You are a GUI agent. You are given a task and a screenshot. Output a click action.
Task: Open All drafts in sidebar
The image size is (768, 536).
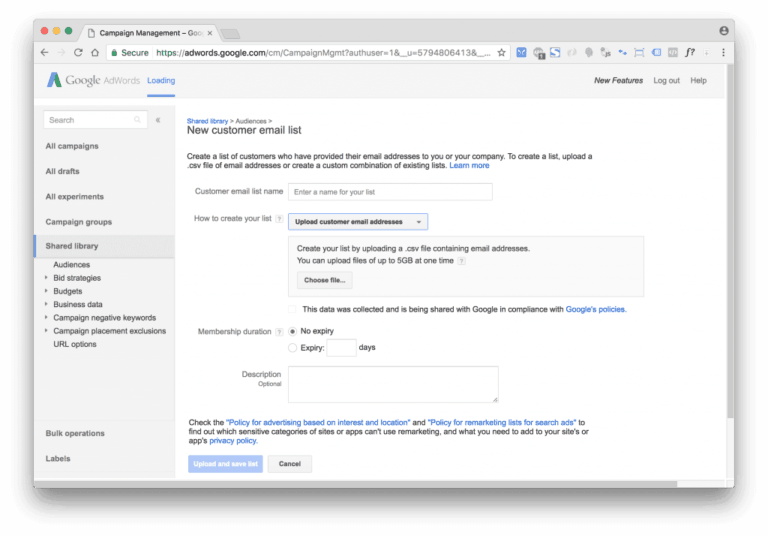(x=62, y=171)
